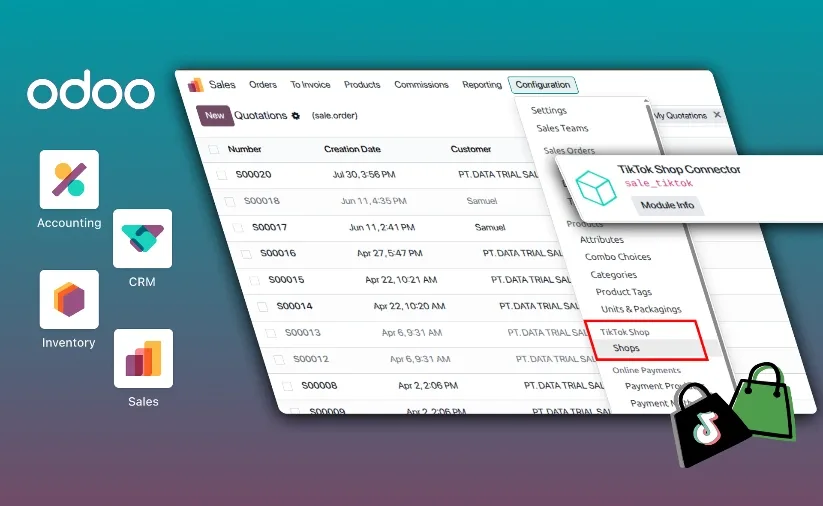Screen dimensions: 823x506
Task: Tick the select-all checkbox in header
Action: point(214,150)
